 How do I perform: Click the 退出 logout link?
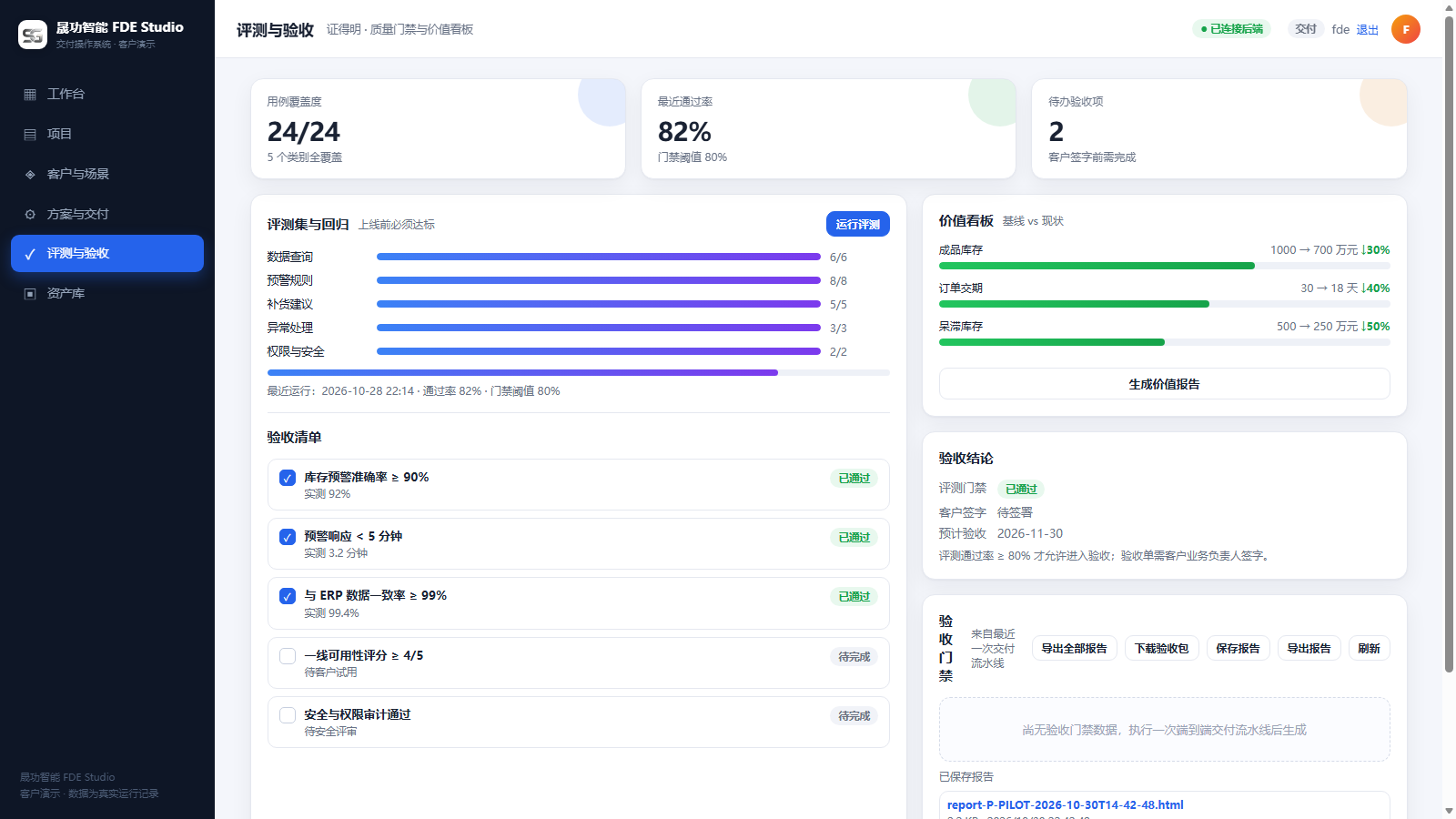tap(1368, 30)
